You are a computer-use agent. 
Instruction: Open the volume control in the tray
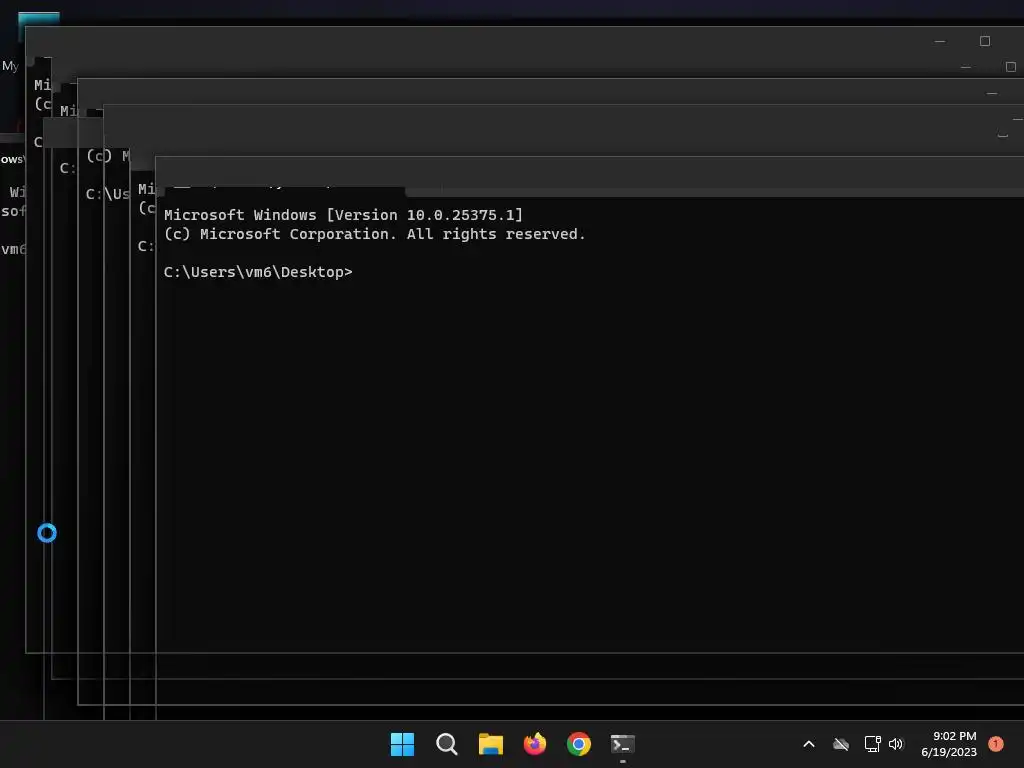coord(896,744)
